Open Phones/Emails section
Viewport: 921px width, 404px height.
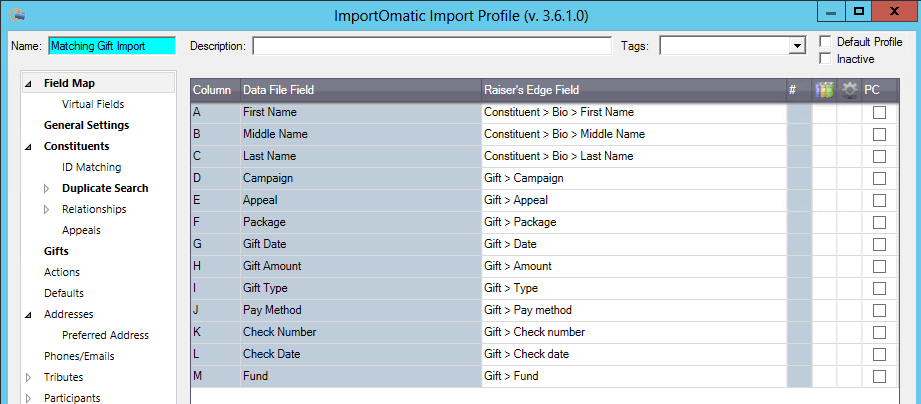pyautogui.click(x=79, y=356)
